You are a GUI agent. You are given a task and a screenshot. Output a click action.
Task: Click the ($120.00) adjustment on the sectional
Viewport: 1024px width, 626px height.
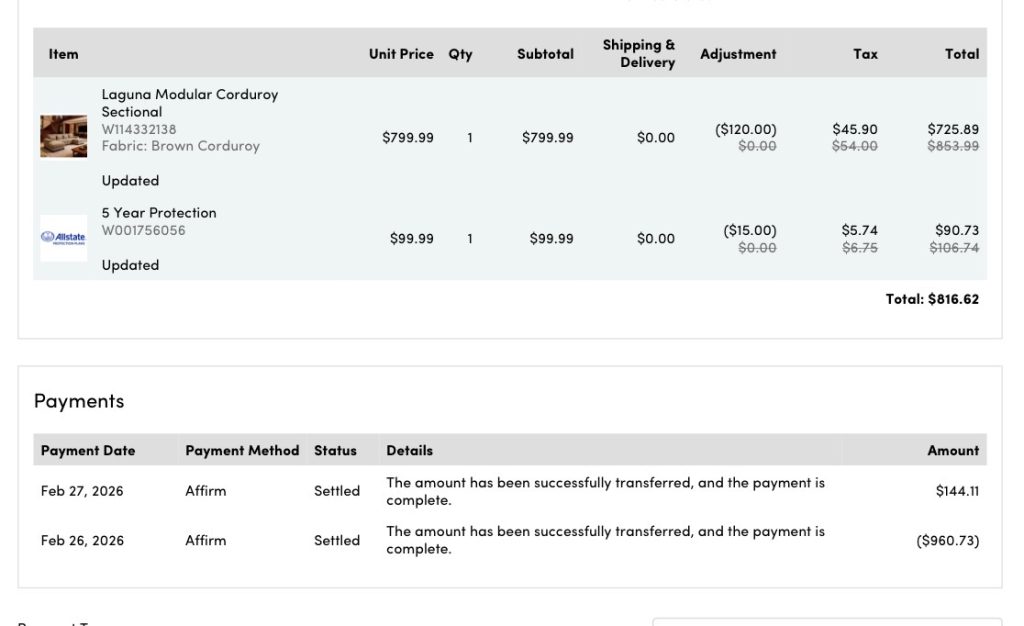pyautogui.click(x=745, y=129)
